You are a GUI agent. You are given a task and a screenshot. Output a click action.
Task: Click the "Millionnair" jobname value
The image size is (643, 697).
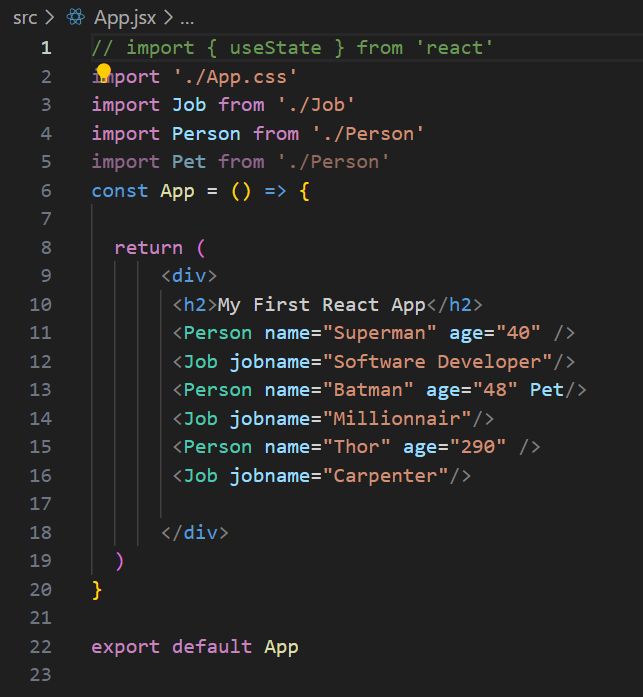pyautogui.click(x=397, y=419)
